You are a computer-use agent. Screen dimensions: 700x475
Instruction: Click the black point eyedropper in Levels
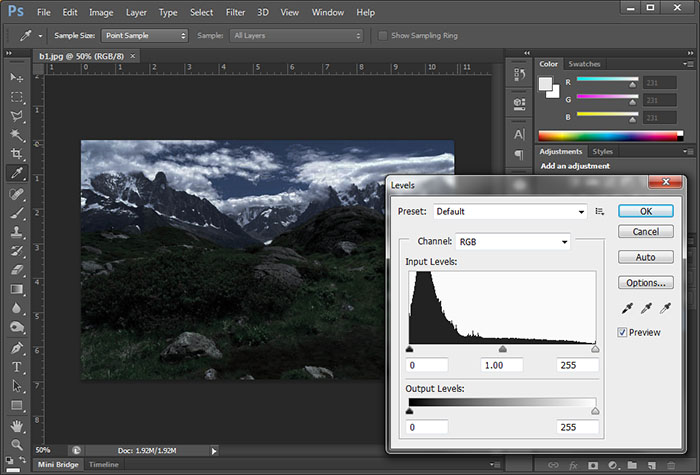(625, 308)
